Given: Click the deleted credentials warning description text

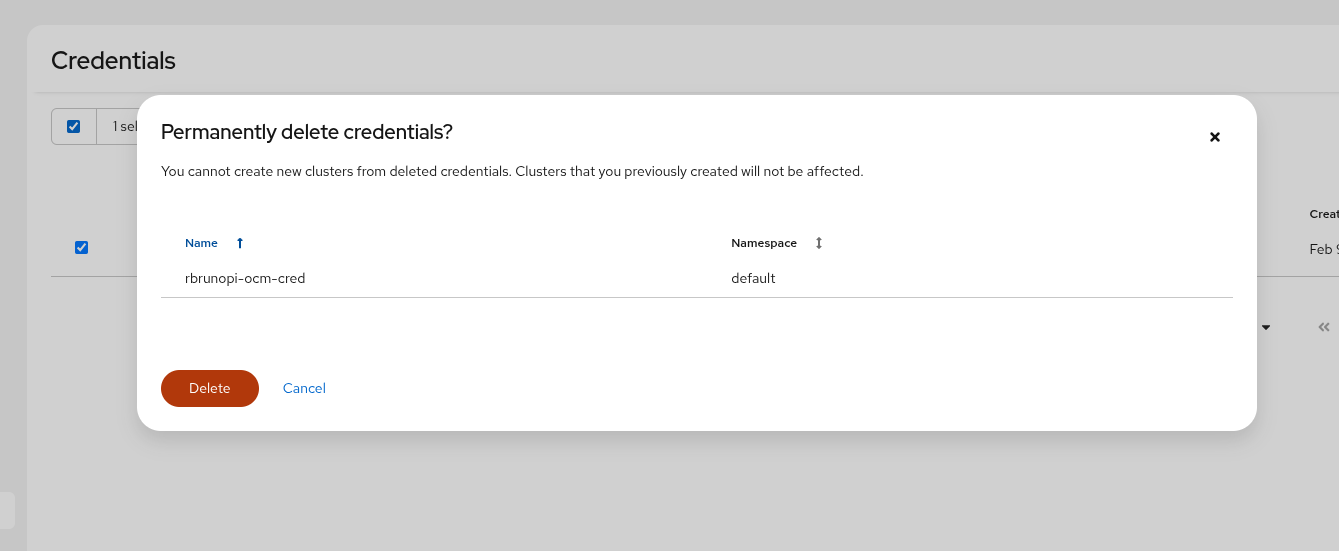Looking at the screenshot, I should 511,171.
